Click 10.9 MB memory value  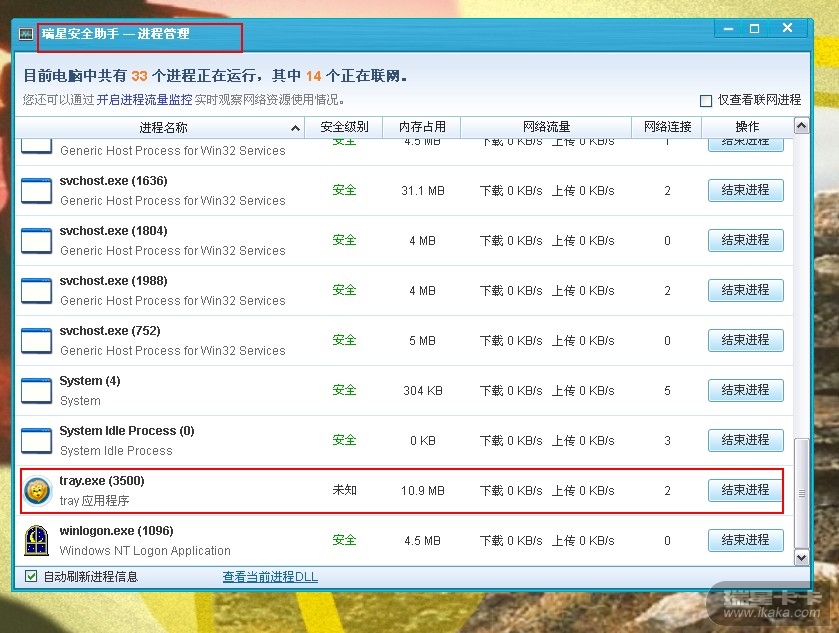point(423,491)
